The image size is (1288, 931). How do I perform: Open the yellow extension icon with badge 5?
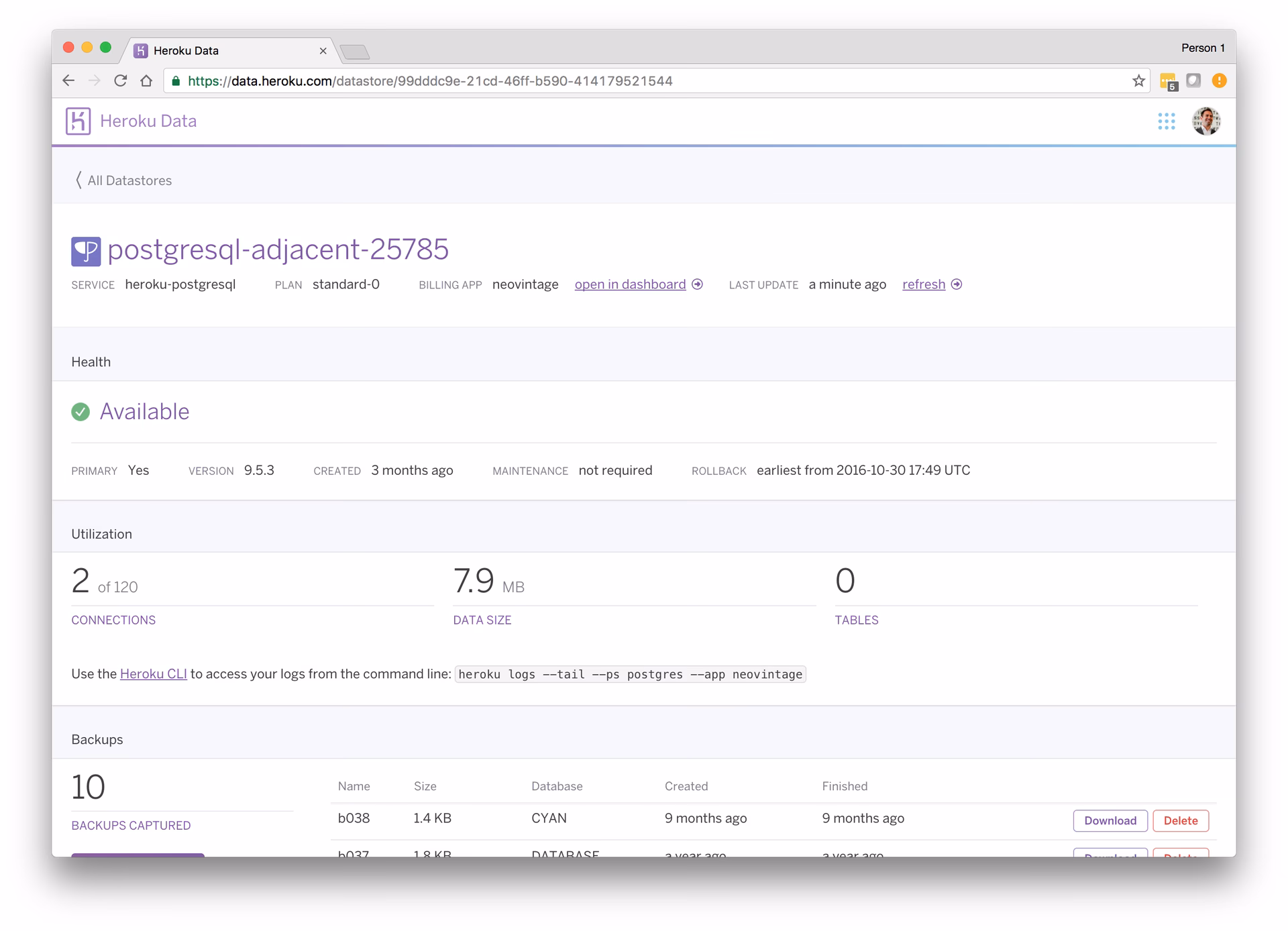coord(1168,82)
